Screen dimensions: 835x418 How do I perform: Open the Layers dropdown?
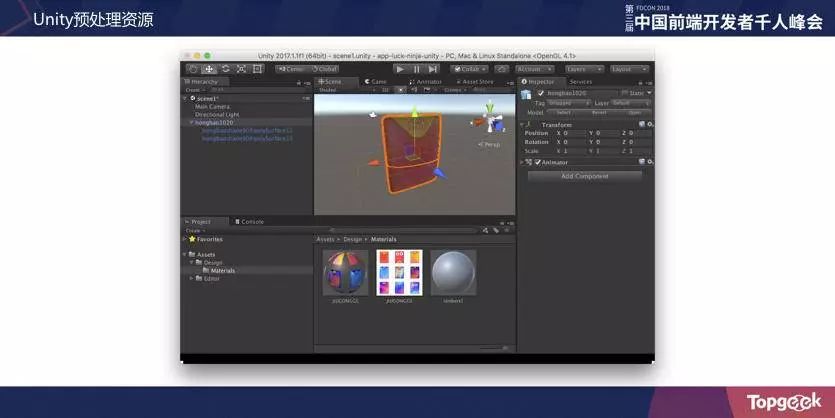pos(584,69)
